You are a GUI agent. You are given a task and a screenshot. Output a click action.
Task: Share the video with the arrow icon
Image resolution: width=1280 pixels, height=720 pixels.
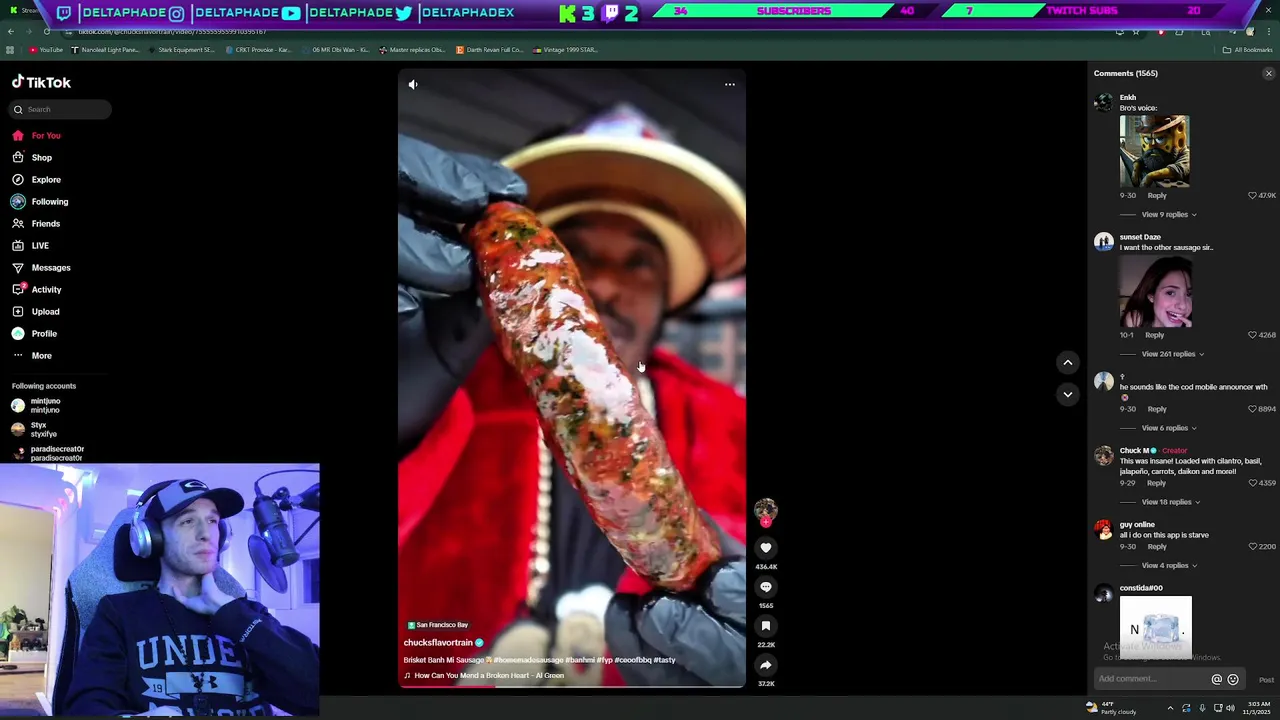pyautogui.click(x=766, y=665)
